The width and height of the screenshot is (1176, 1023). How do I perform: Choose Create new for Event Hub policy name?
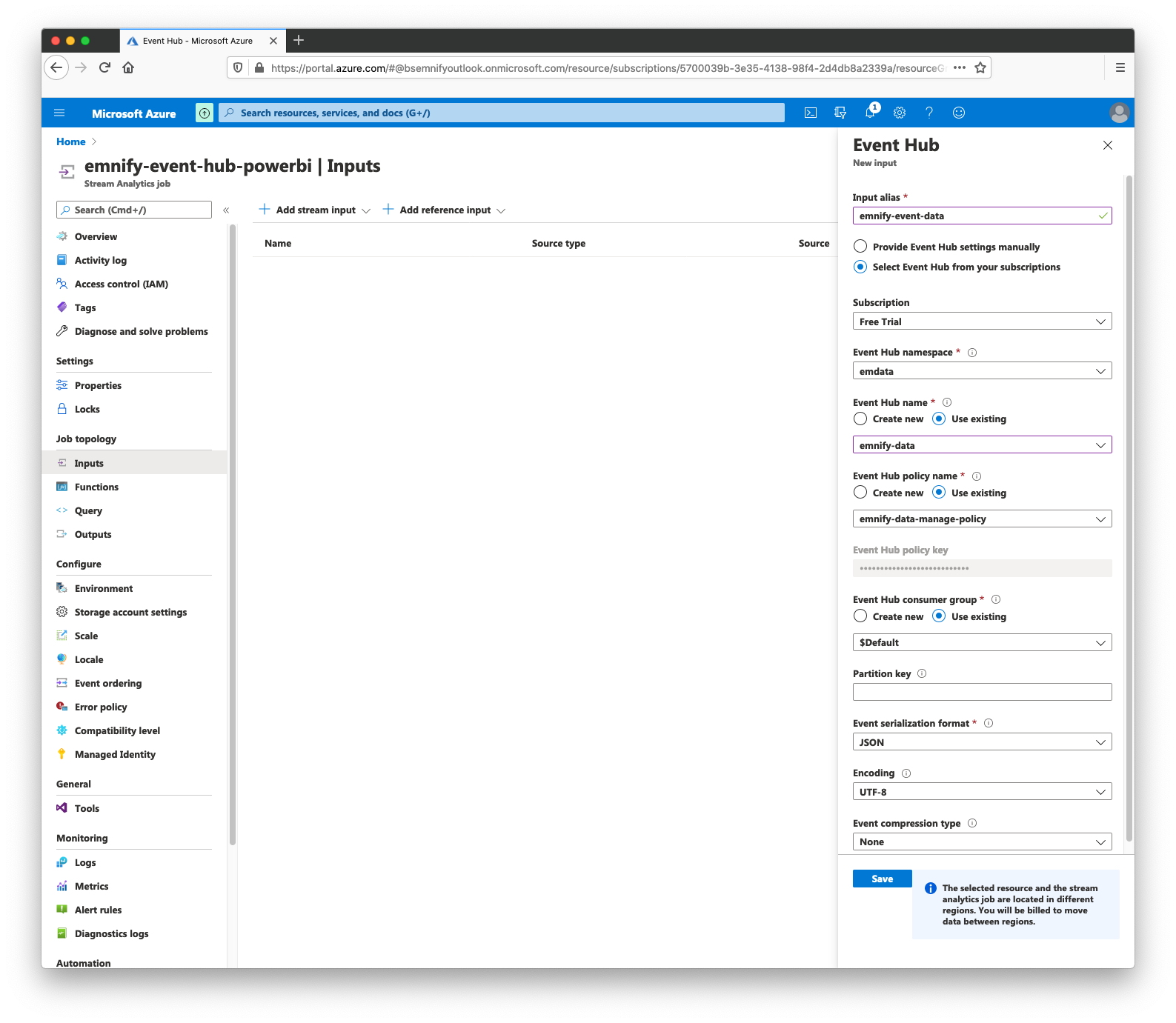click(x=860, y=493)
